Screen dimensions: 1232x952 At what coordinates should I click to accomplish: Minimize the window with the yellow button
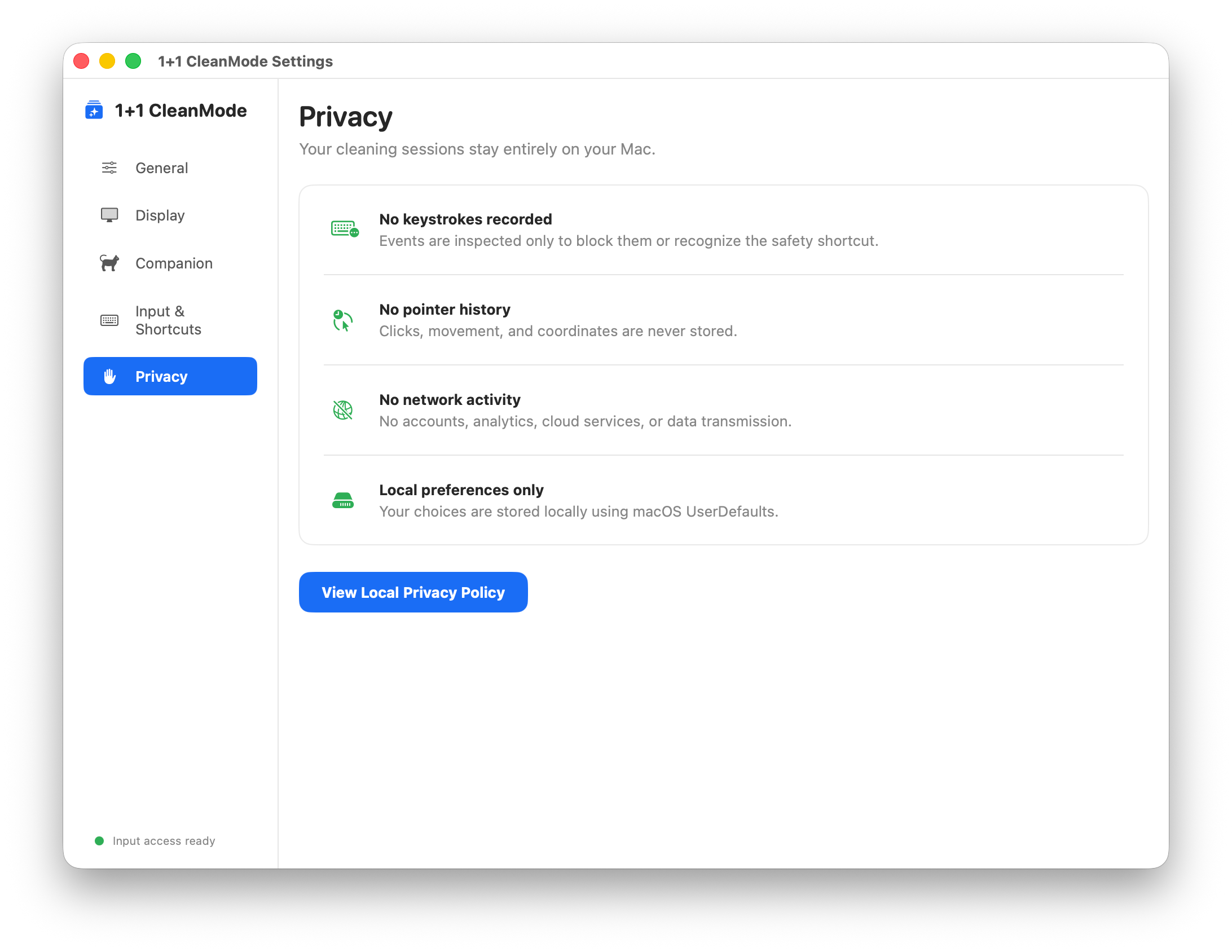click(107, 61)
